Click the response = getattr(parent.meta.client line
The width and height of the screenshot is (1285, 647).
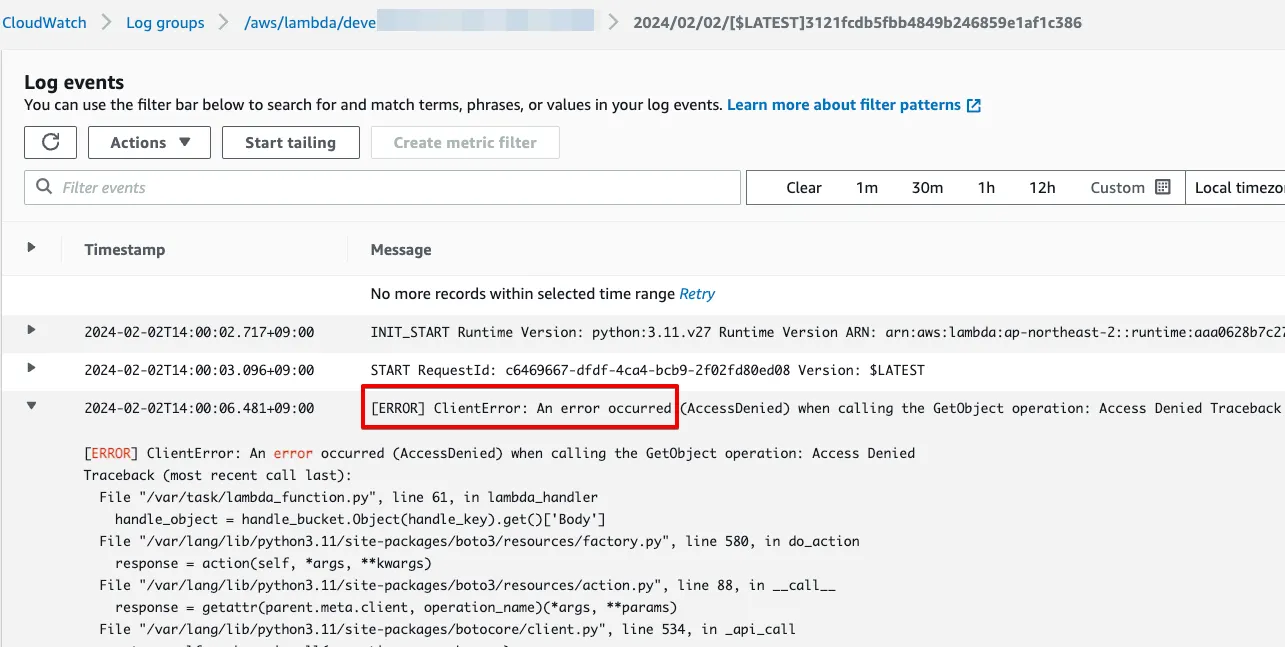pyautogui.click(x=396, y=607)
